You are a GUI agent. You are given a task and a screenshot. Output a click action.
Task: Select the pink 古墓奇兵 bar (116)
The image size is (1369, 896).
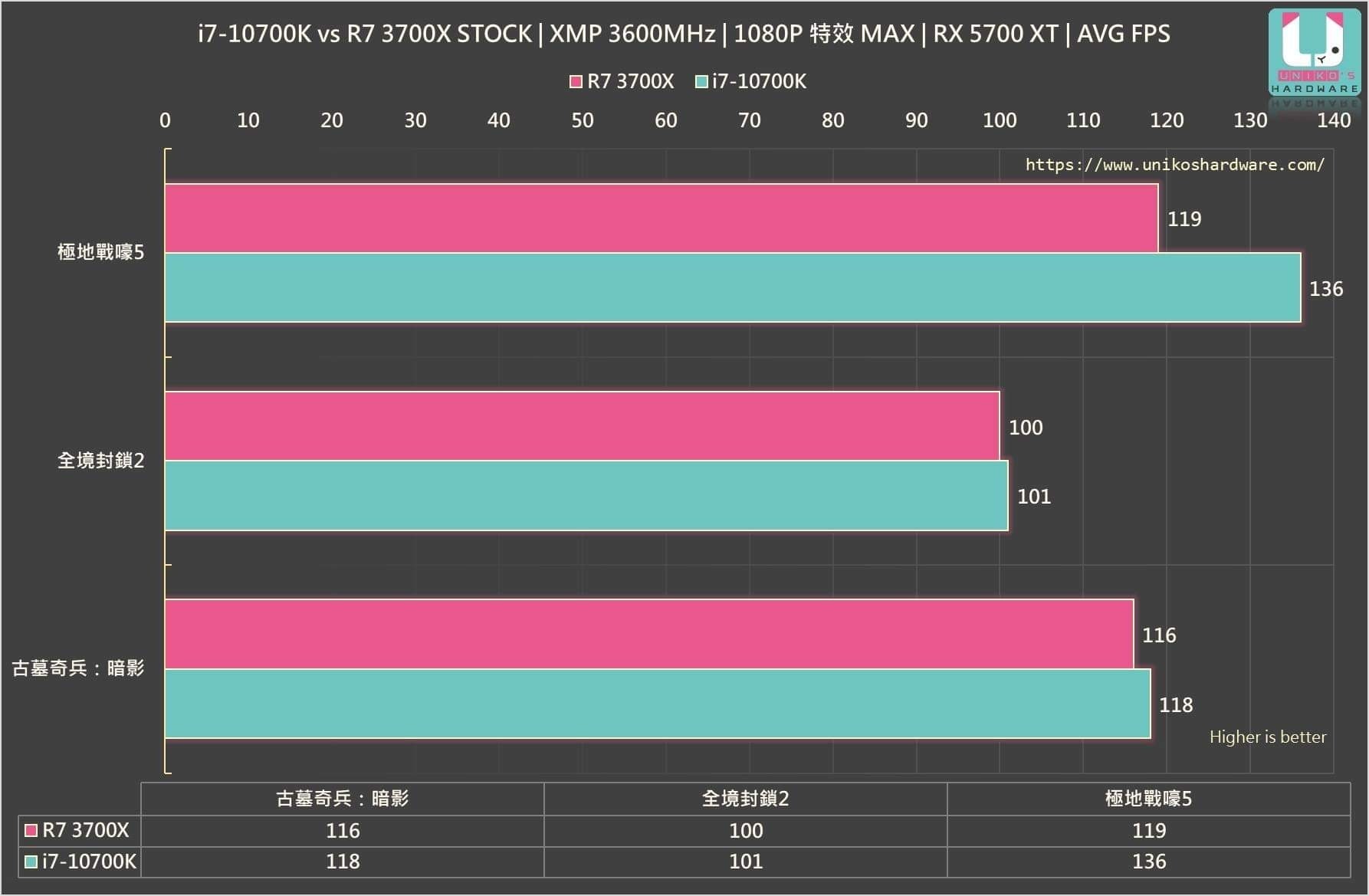click(649, 634)
